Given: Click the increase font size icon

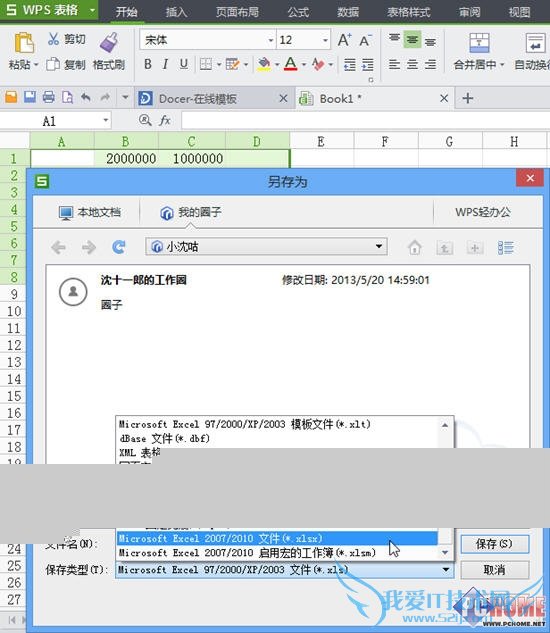Looking at the screenshot, I should (x=344, y=40).
